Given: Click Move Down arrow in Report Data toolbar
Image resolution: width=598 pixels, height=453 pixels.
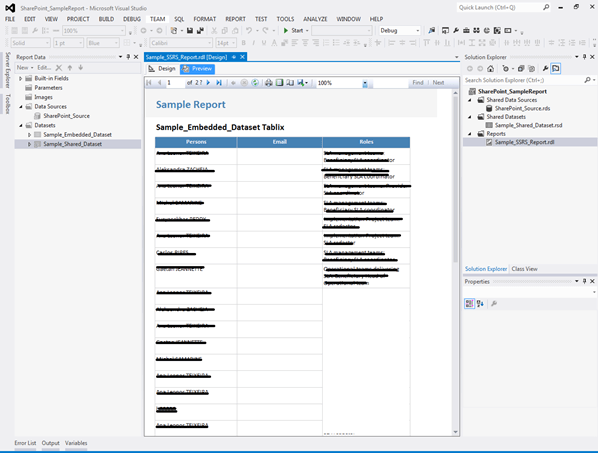Looking at the screenshot, I should click(x=80, y=67).
